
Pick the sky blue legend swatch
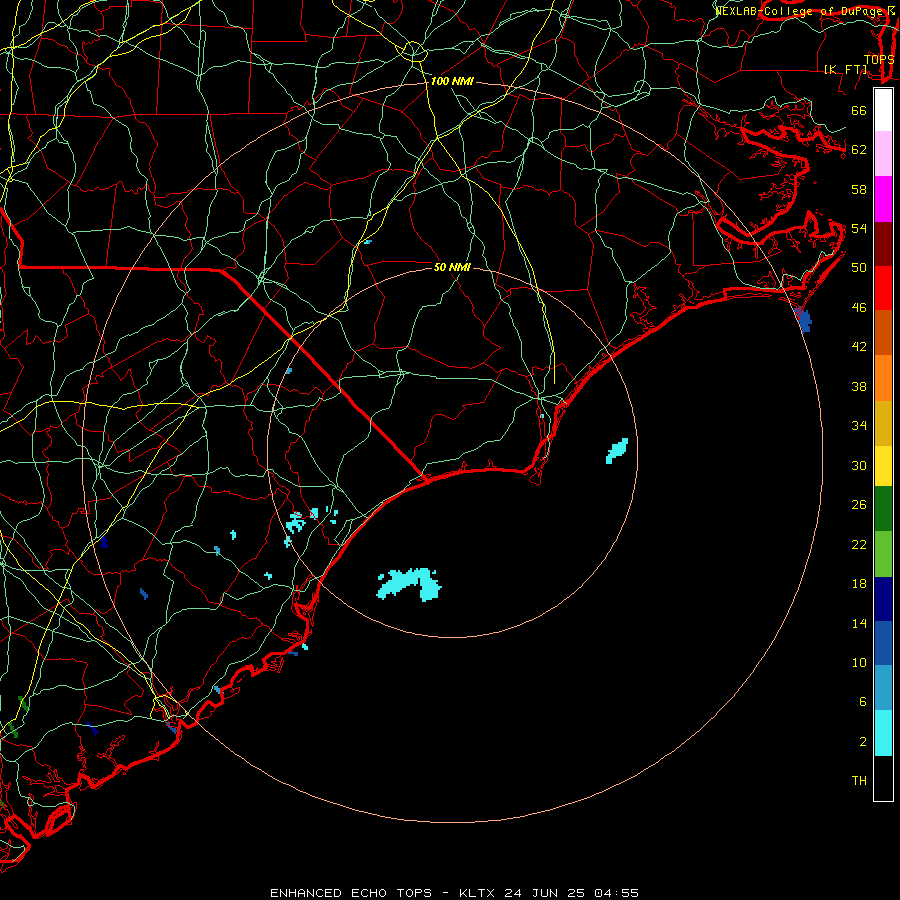point(883,688)
